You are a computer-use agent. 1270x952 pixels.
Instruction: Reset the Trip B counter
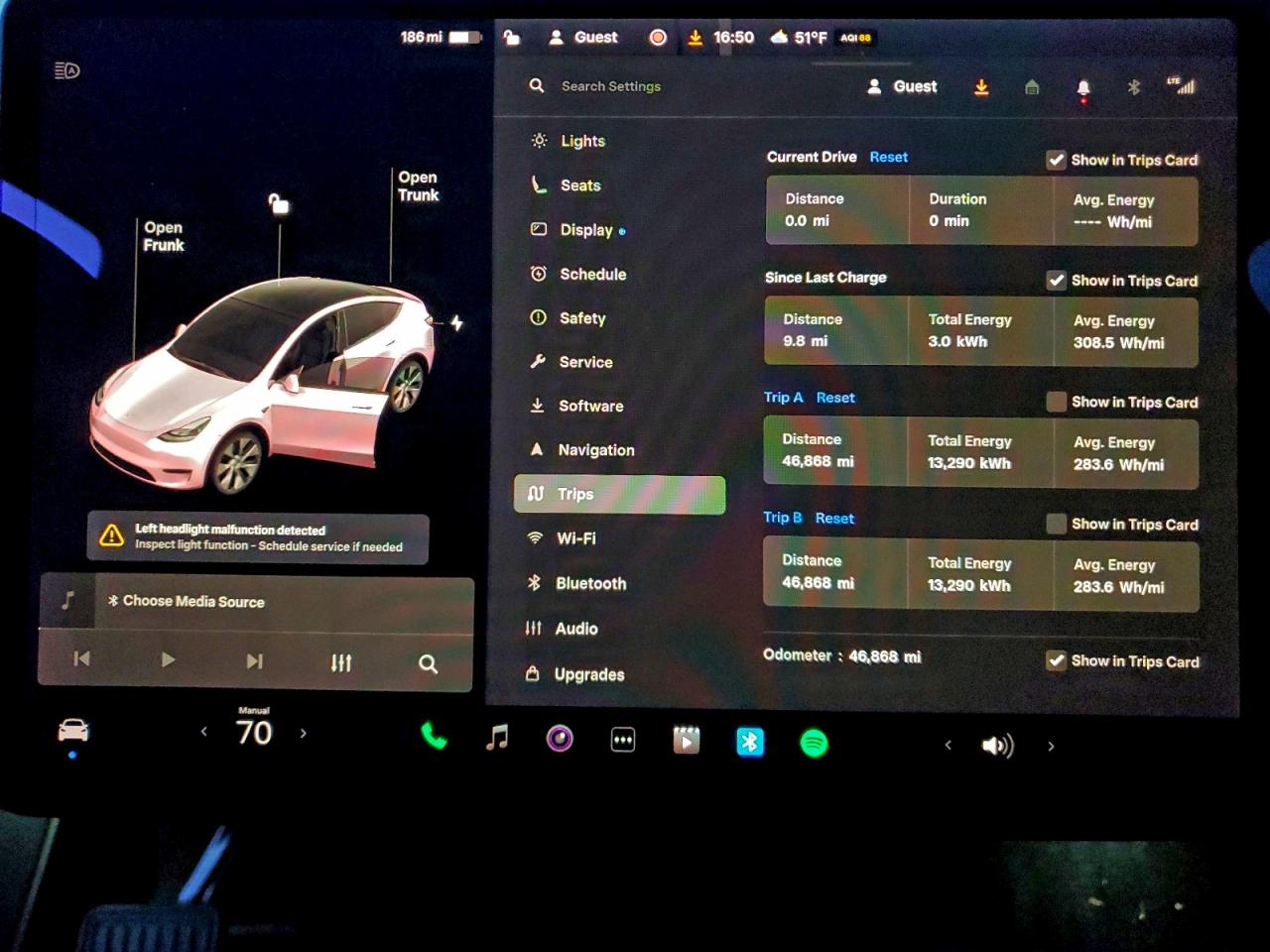(834, 519)
